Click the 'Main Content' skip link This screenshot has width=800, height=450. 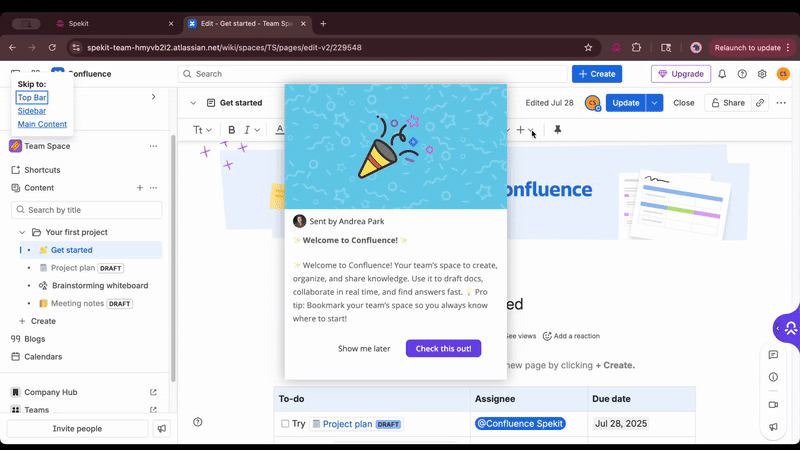[42, 124]
